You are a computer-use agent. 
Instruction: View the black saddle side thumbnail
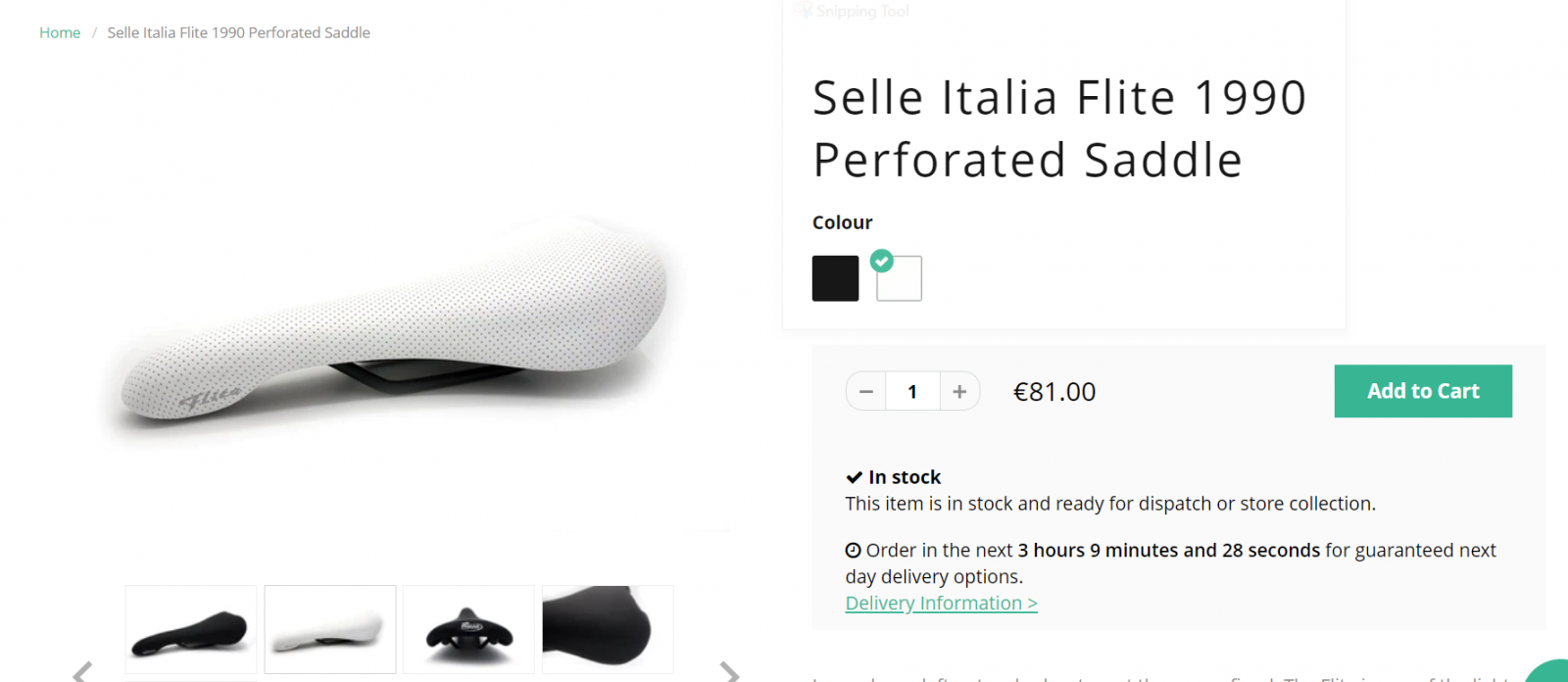pyautogui.click(x=191, y=629)
